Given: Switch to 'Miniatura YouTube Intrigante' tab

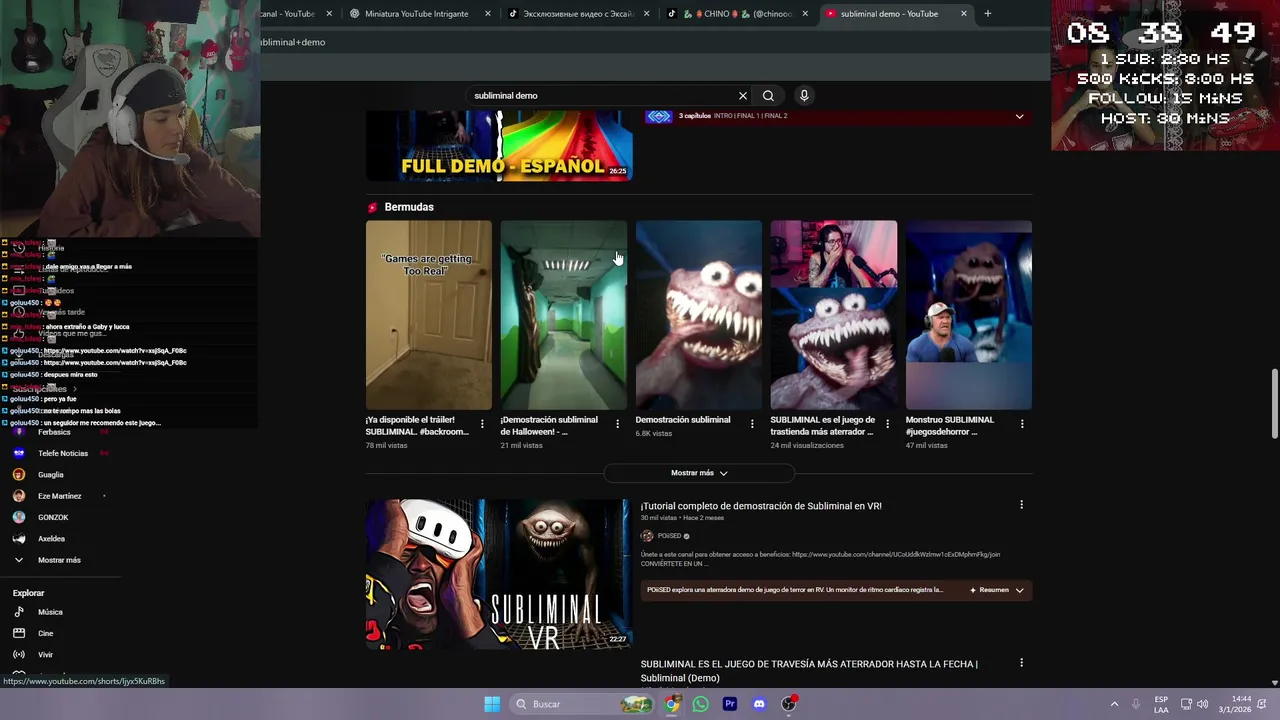Looking at the screenshot, I should point(416,14).
